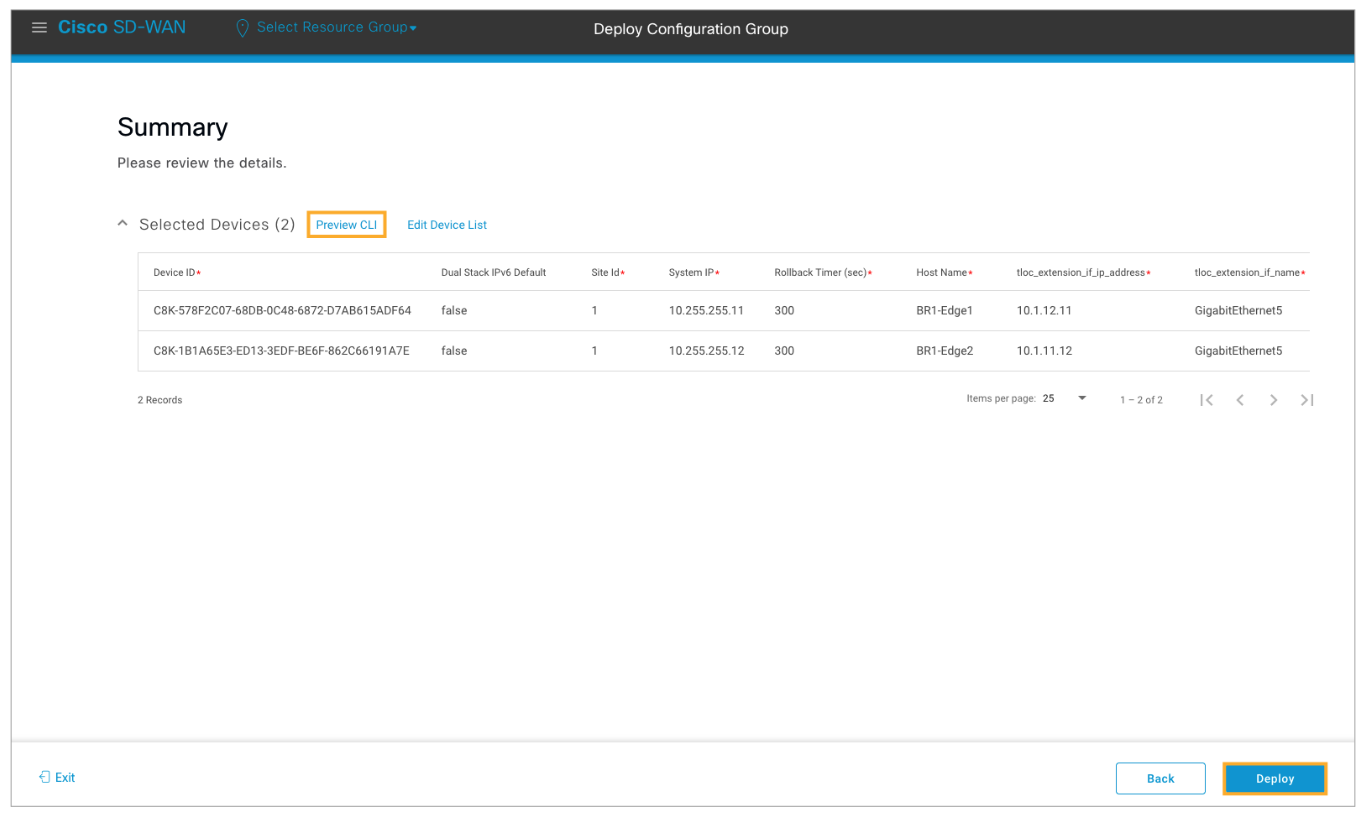Go to next page of records
1366x819 pixels.
tap(1273, 400)
